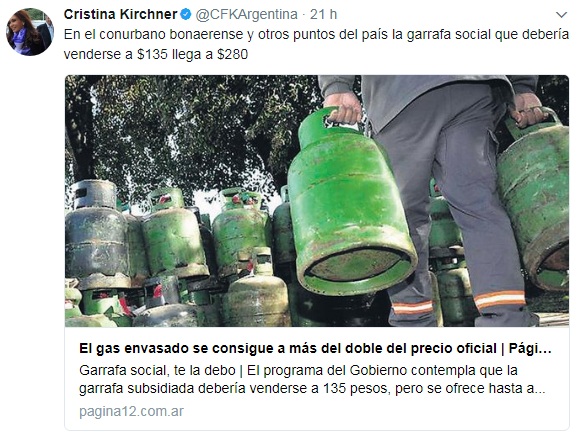Open the gas cylinders preview image
Image resolution: width=577 pixels, height=432 pixels.
pos(317,201)
